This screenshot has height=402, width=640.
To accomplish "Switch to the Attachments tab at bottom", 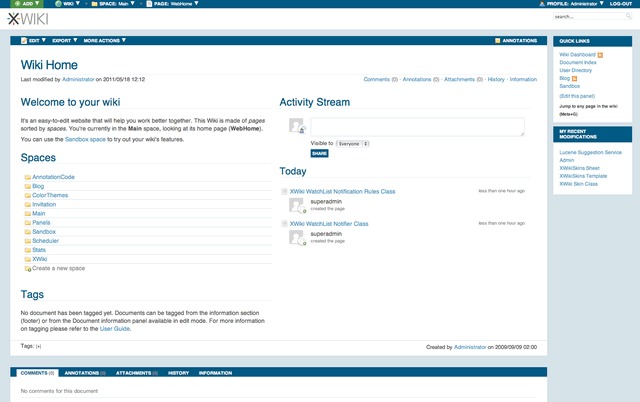I will (135, 372).
